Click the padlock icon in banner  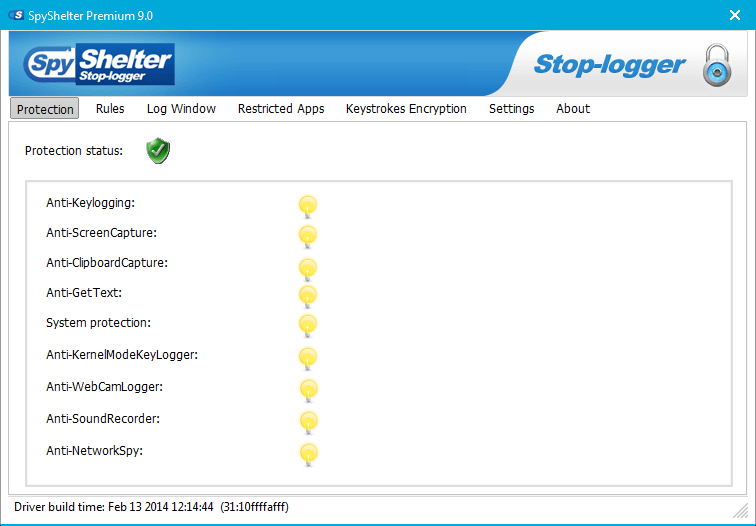(717, 65)
